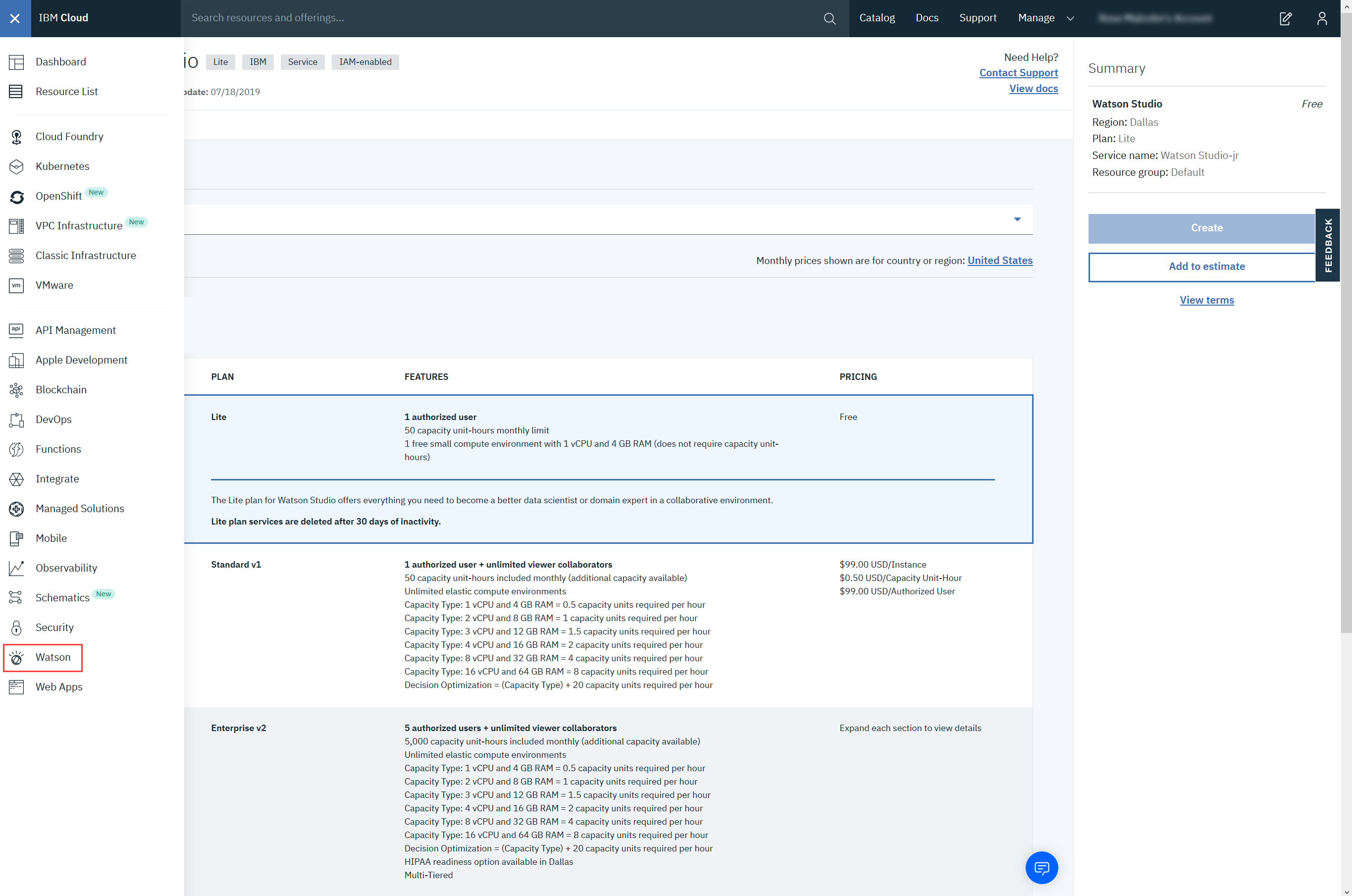1352x896 pixels.
Task: Open the View terms link
Action: tap(1206, 300)
